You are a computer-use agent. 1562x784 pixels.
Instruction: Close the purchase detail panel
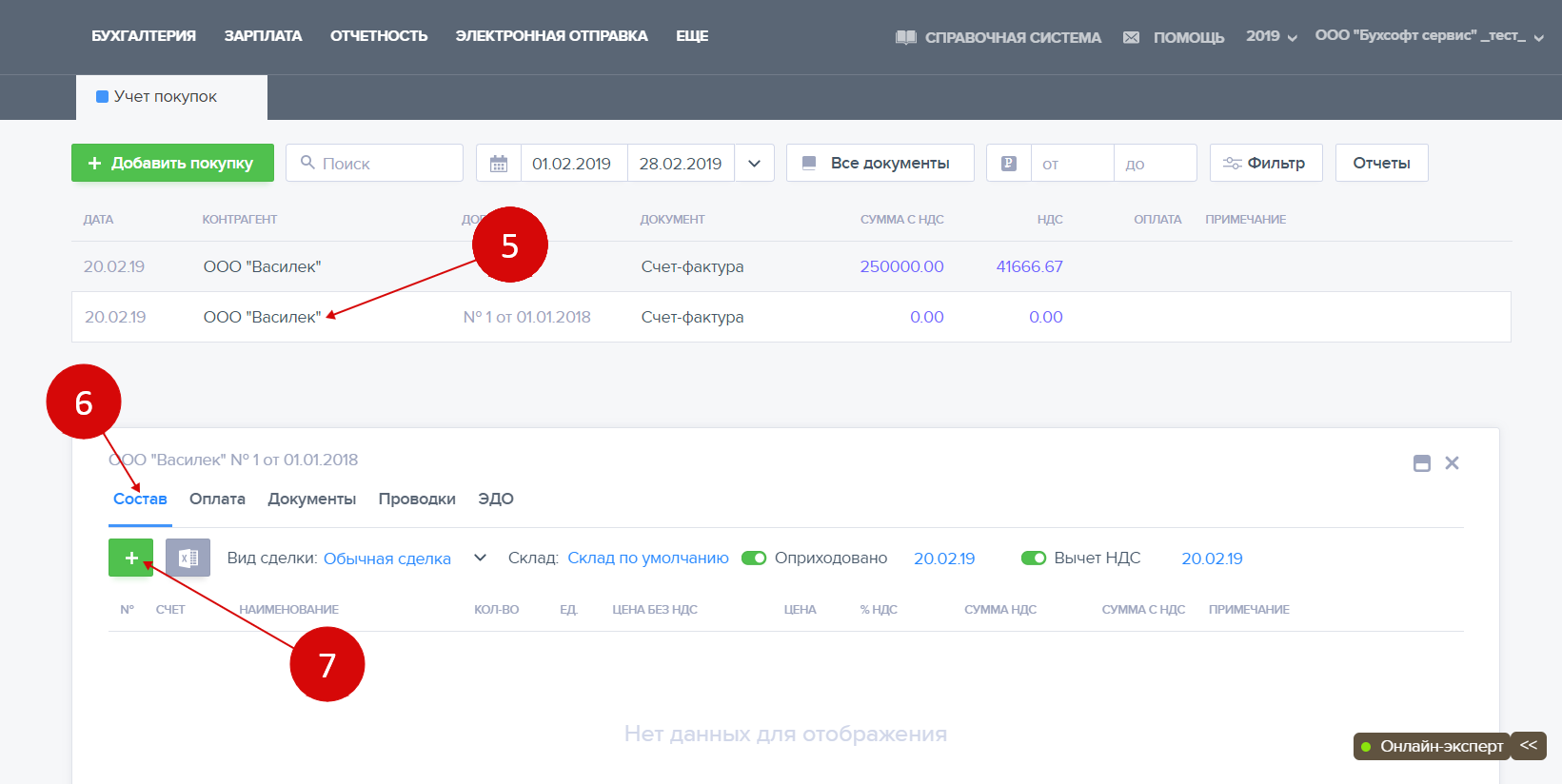click(1452, 463)
